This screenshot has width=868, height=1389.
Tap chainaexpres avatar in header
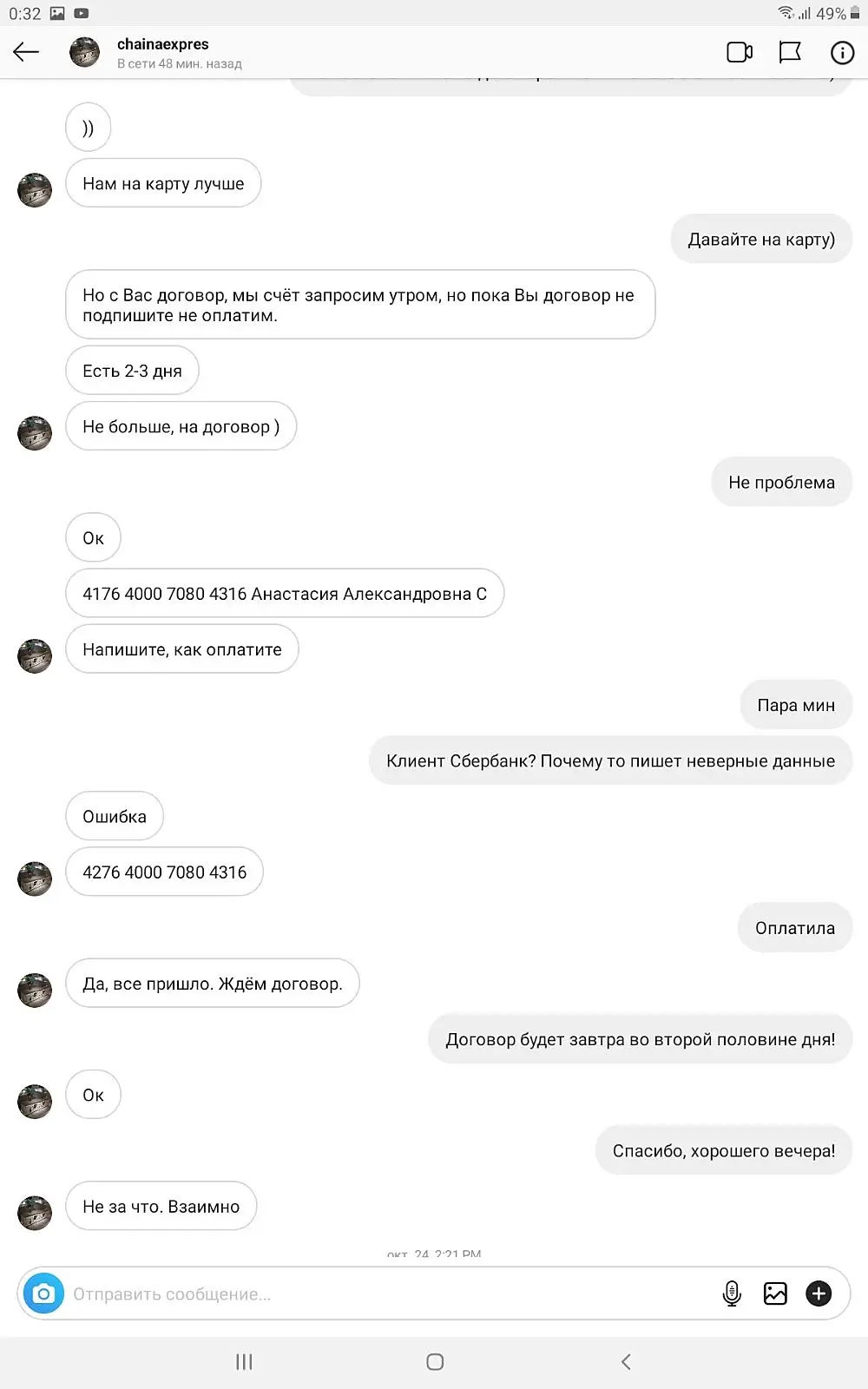click(84, 52)
